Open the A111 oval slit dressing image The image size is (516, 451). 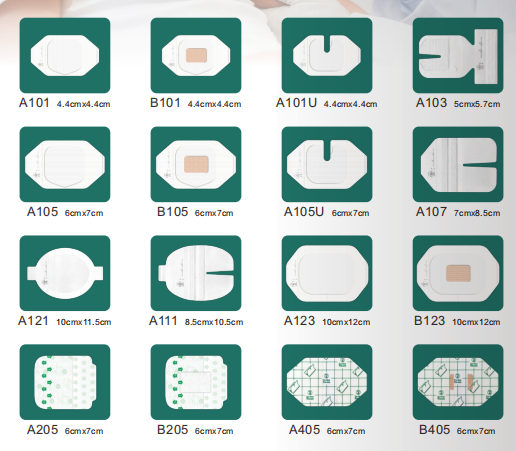pos(196,273)
